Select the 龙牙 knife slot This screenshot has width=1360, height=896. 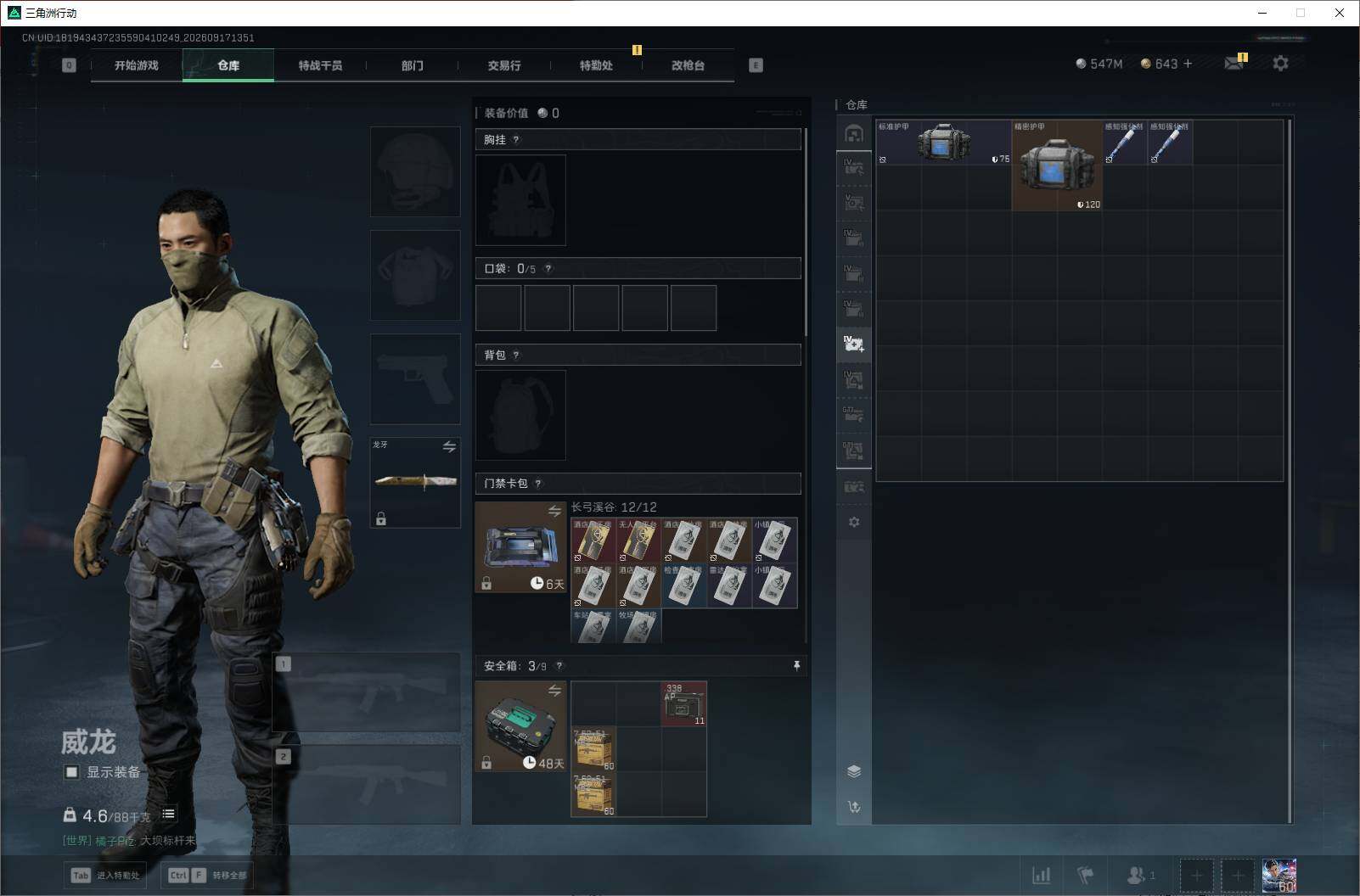(415, 482)
